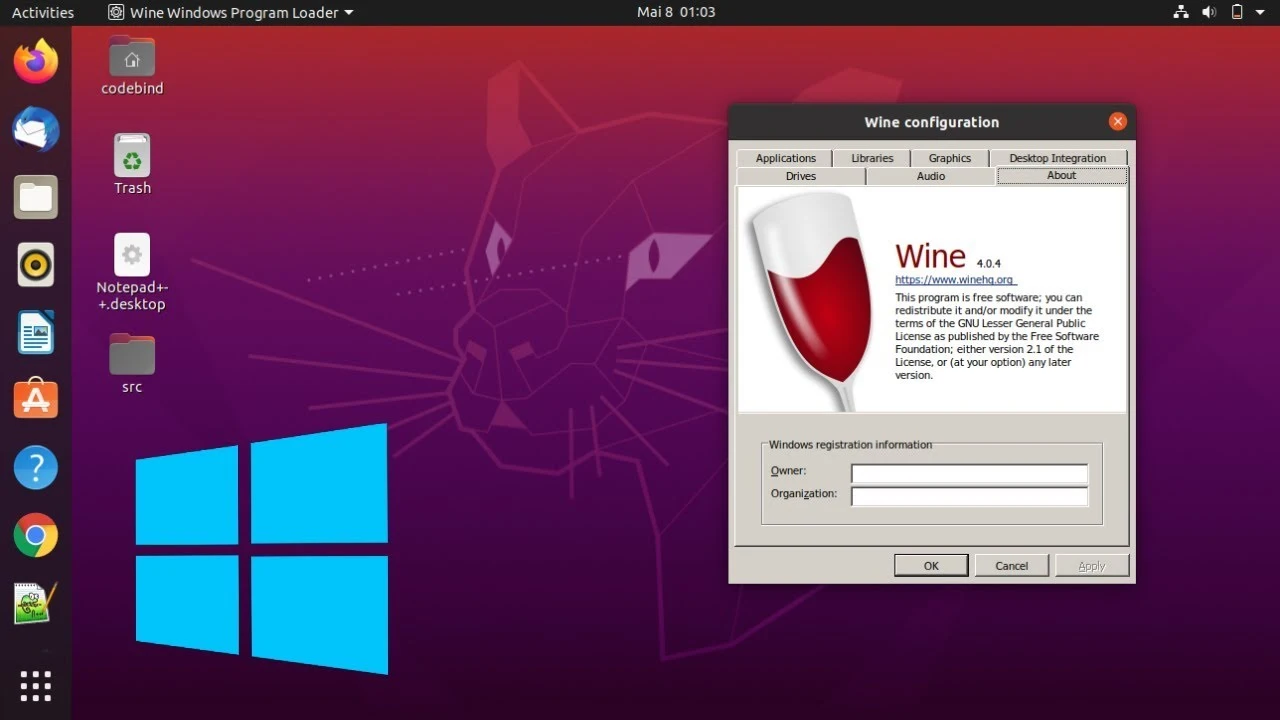Image resolution: width=1280 pixels, height=720 pixels.
Task: Switch to the Applications tab
Action: [784, 157]
